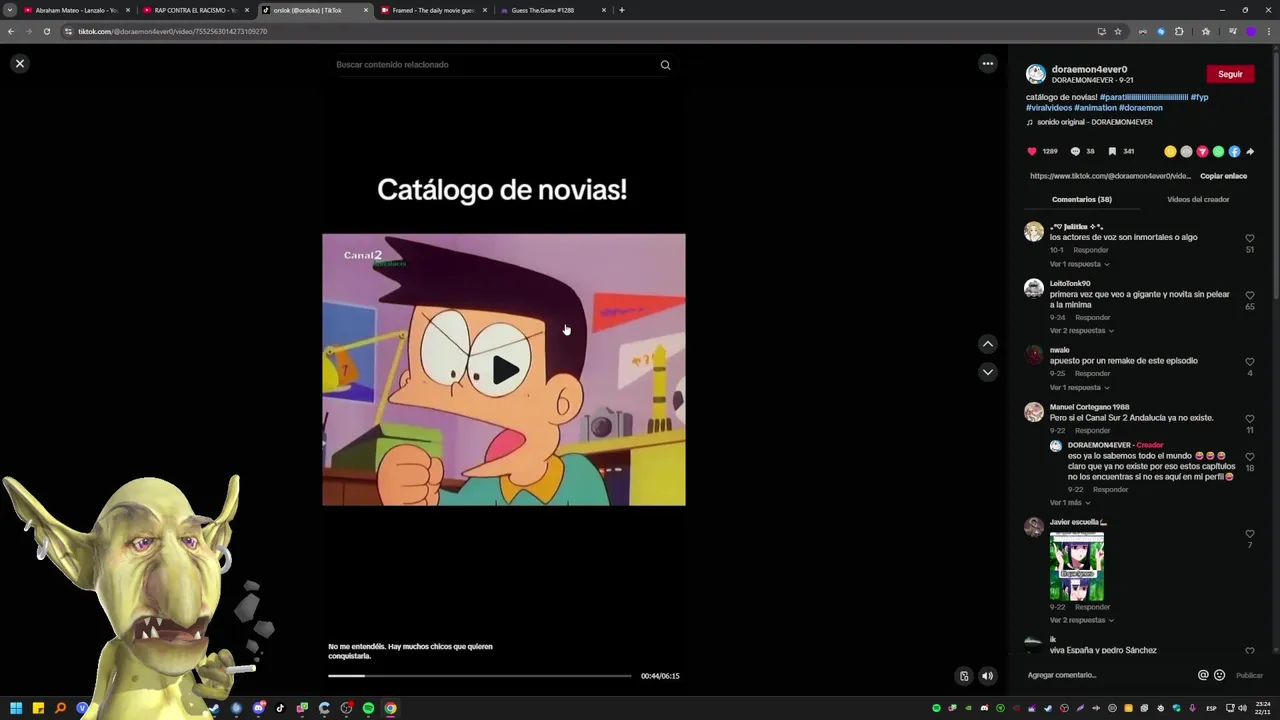Bookmark this page with the star icon
1280x720 pixels.
(x=1118, y=31)
